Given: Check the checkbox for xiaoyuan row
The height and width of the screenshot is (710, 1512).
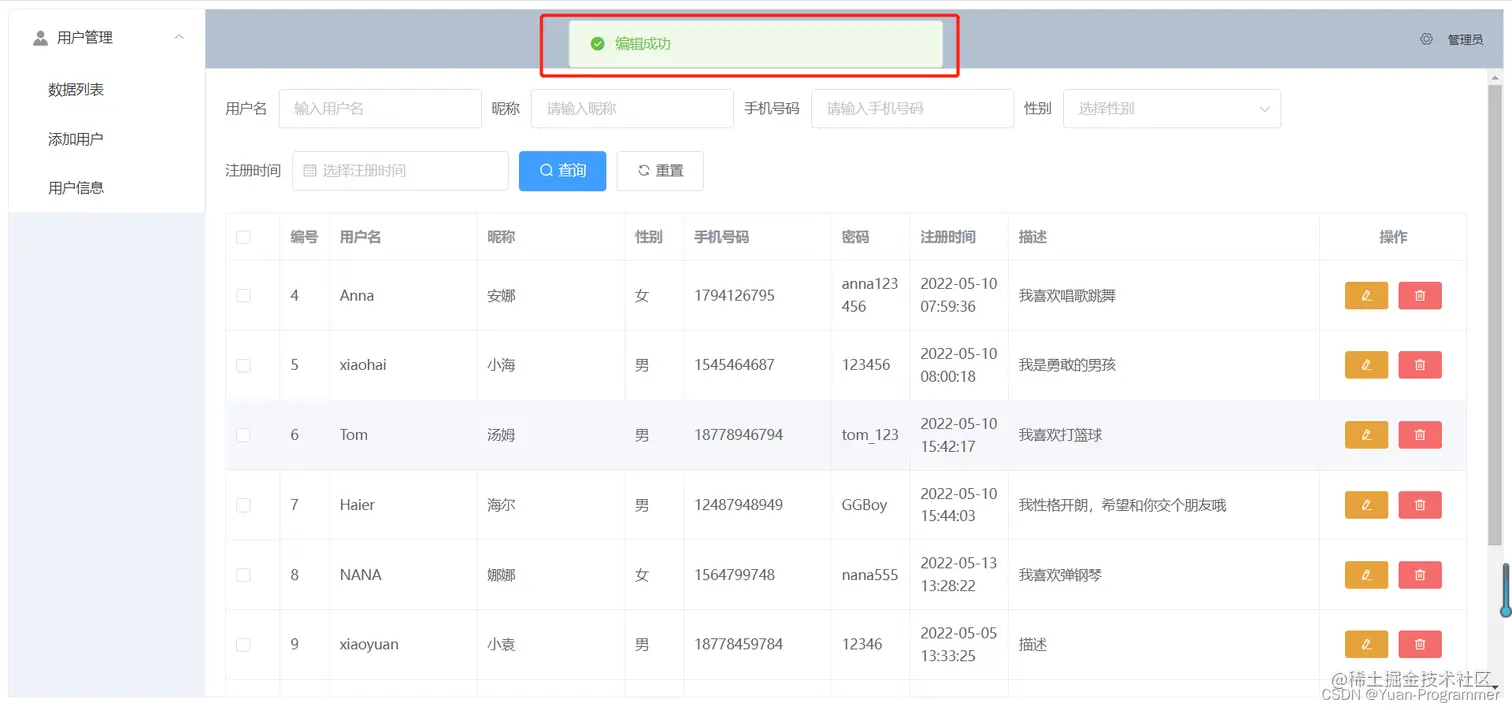Looking at the screenshot, I should click(243, 644).
